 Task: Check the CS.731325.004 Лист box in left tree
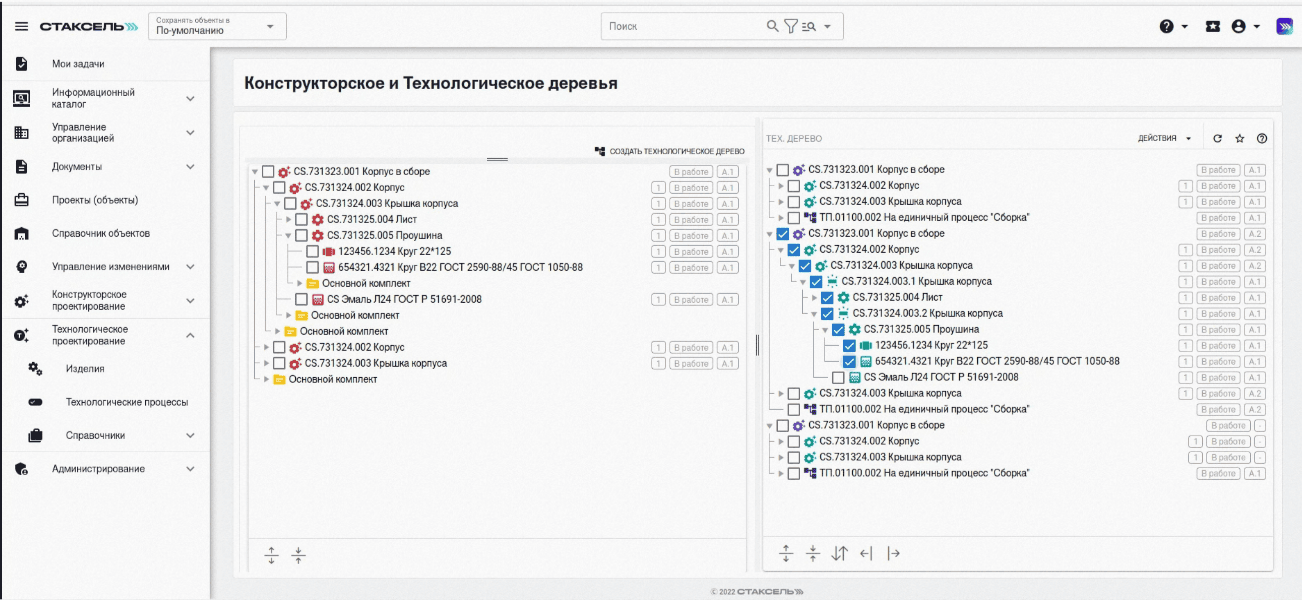(x=301, y=220)
